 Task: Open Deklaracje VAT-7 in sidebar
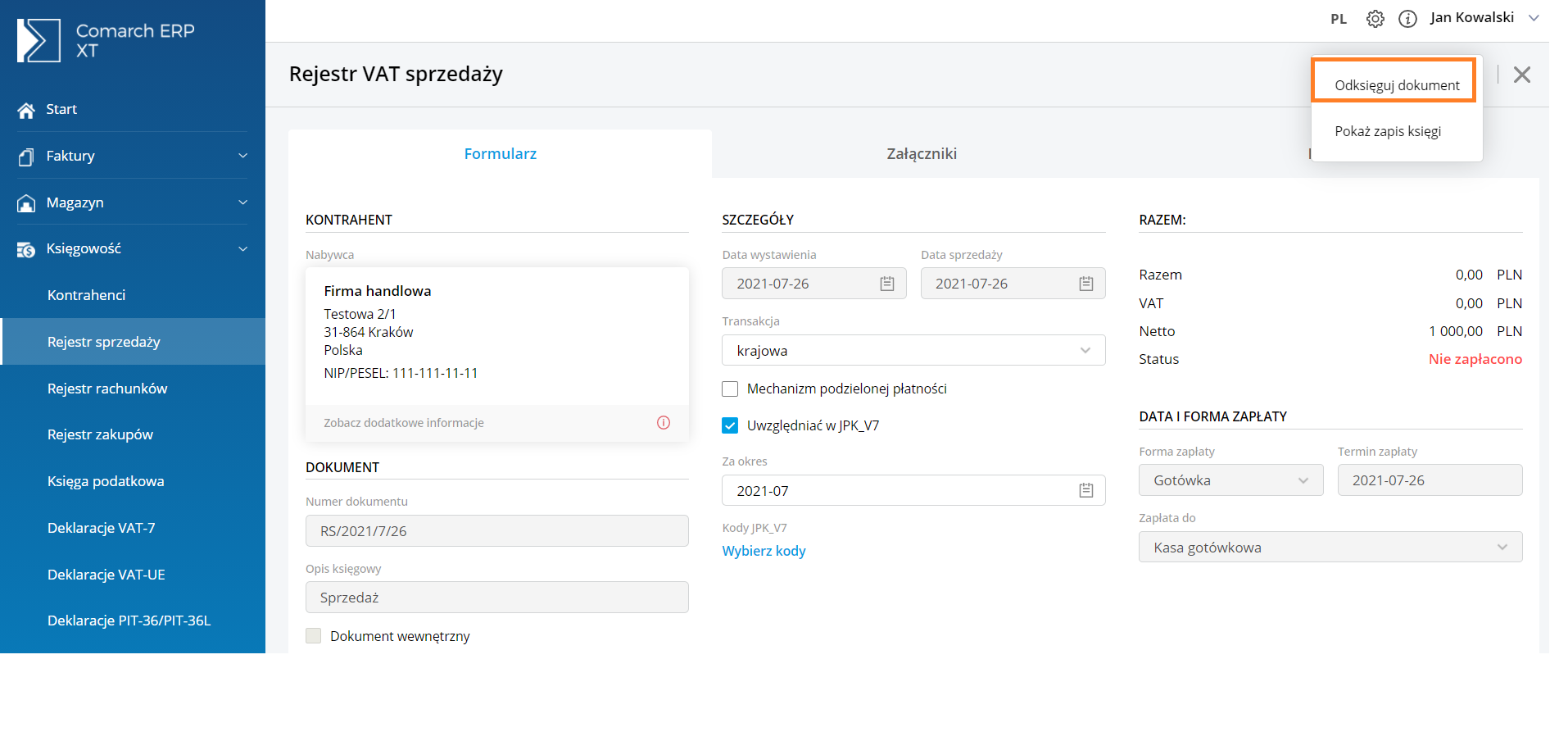133,528
